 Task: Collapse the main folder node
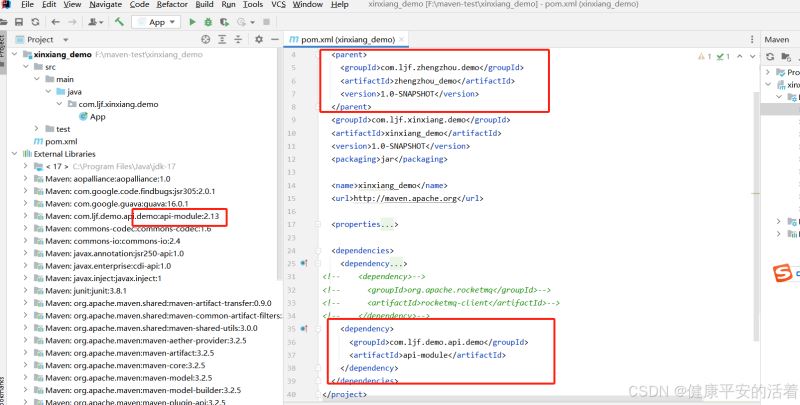[37, 79]
